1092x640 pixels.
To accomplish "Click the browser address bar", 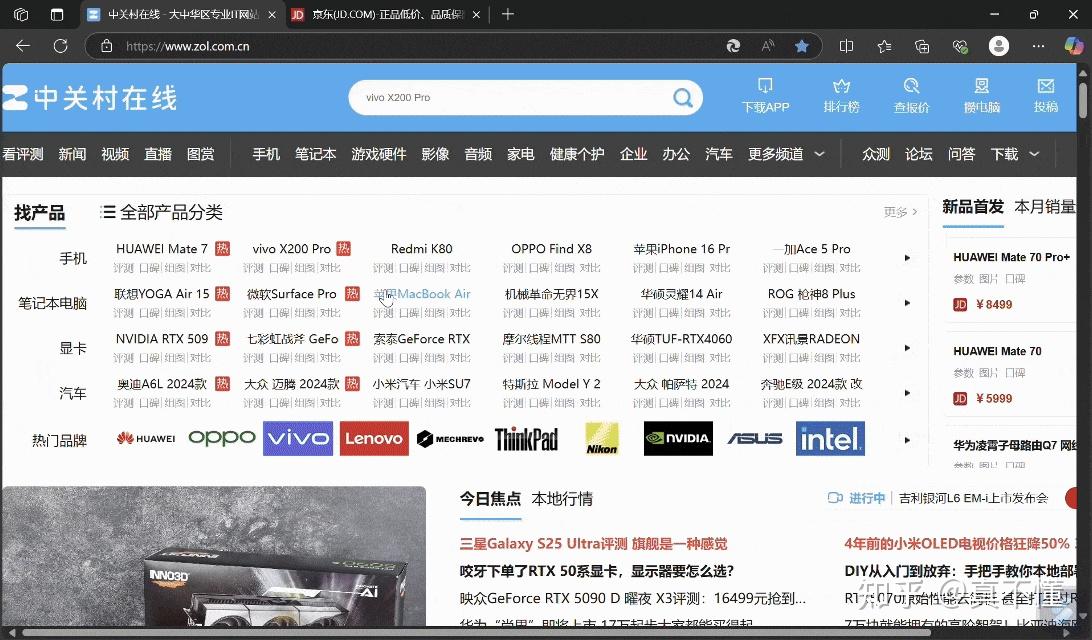I will [418, 46].
